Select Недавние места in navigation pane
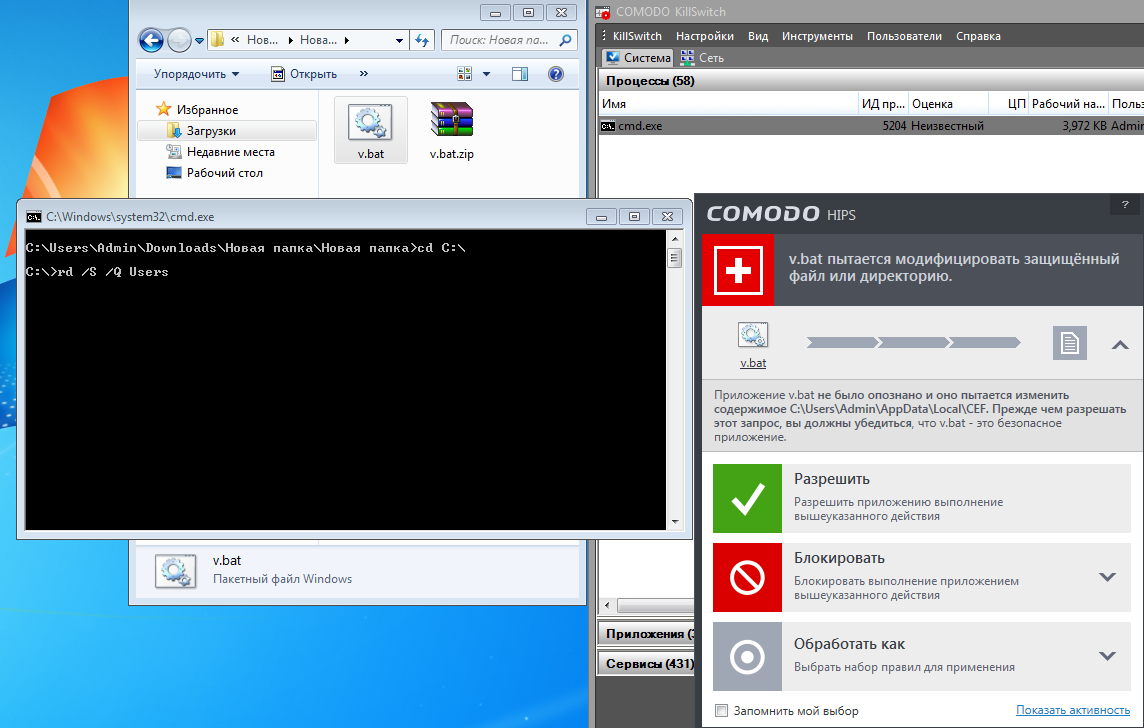Viewport: 1144px width, 728px height. coord(220,152)
